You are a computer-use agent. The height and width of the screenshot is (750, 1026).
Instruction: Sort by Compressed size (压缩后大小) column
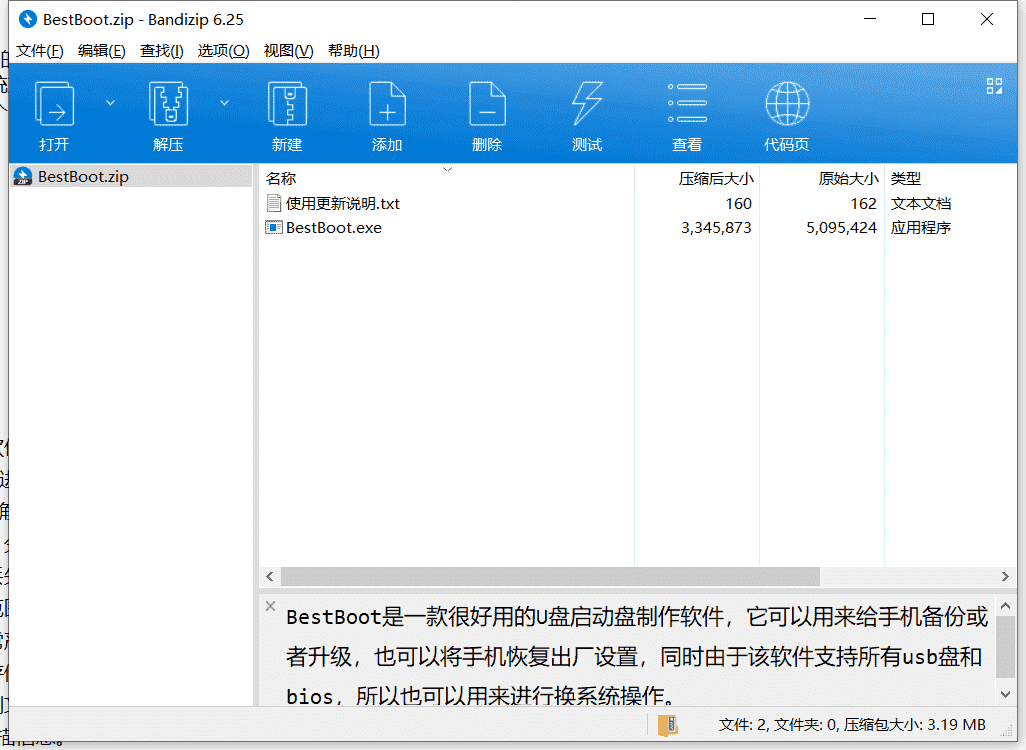click(x=697, y=178)
